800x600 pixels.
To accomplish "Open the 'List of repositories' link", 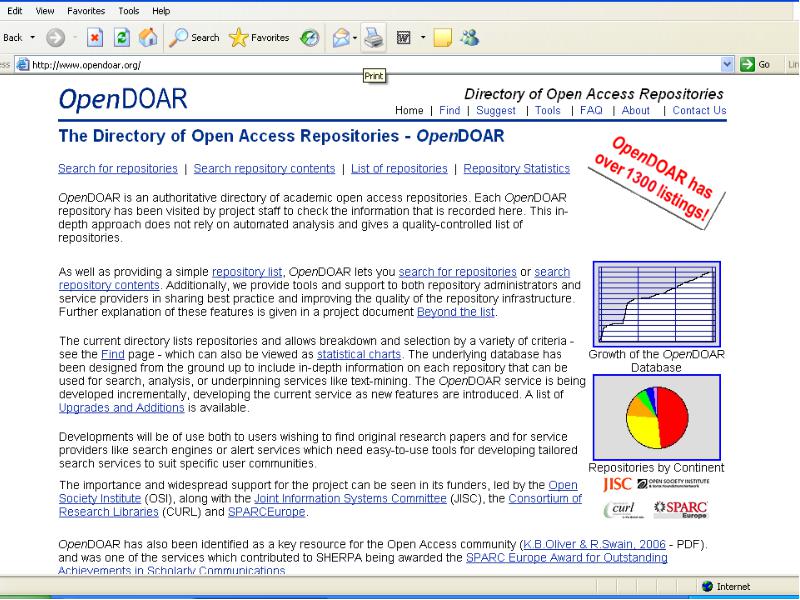I will pos(399,168).
